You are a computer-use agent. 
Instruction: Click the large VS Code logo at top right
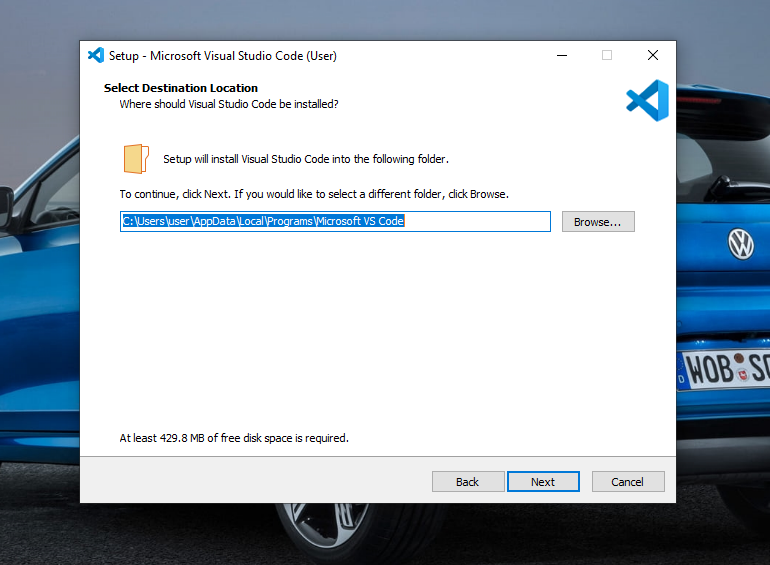click(648, 101)
